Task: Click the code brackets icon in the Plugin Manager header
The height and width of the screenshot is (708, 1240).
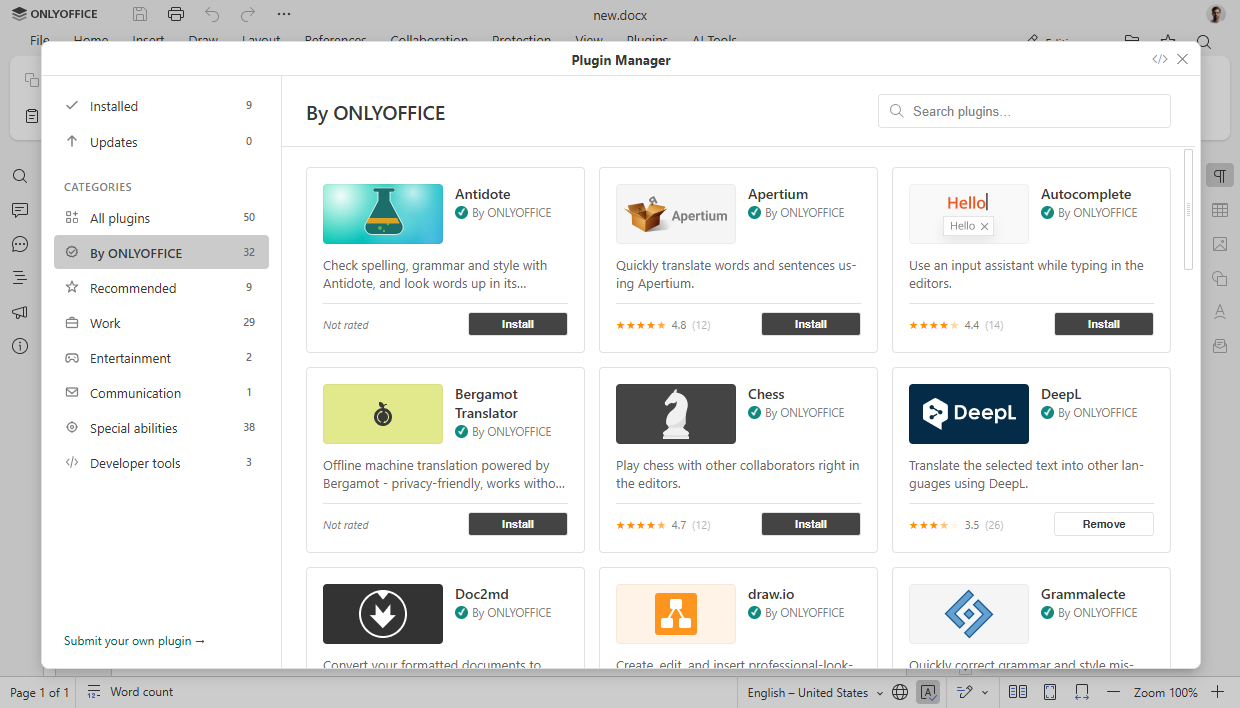Action: point(1160,59)
